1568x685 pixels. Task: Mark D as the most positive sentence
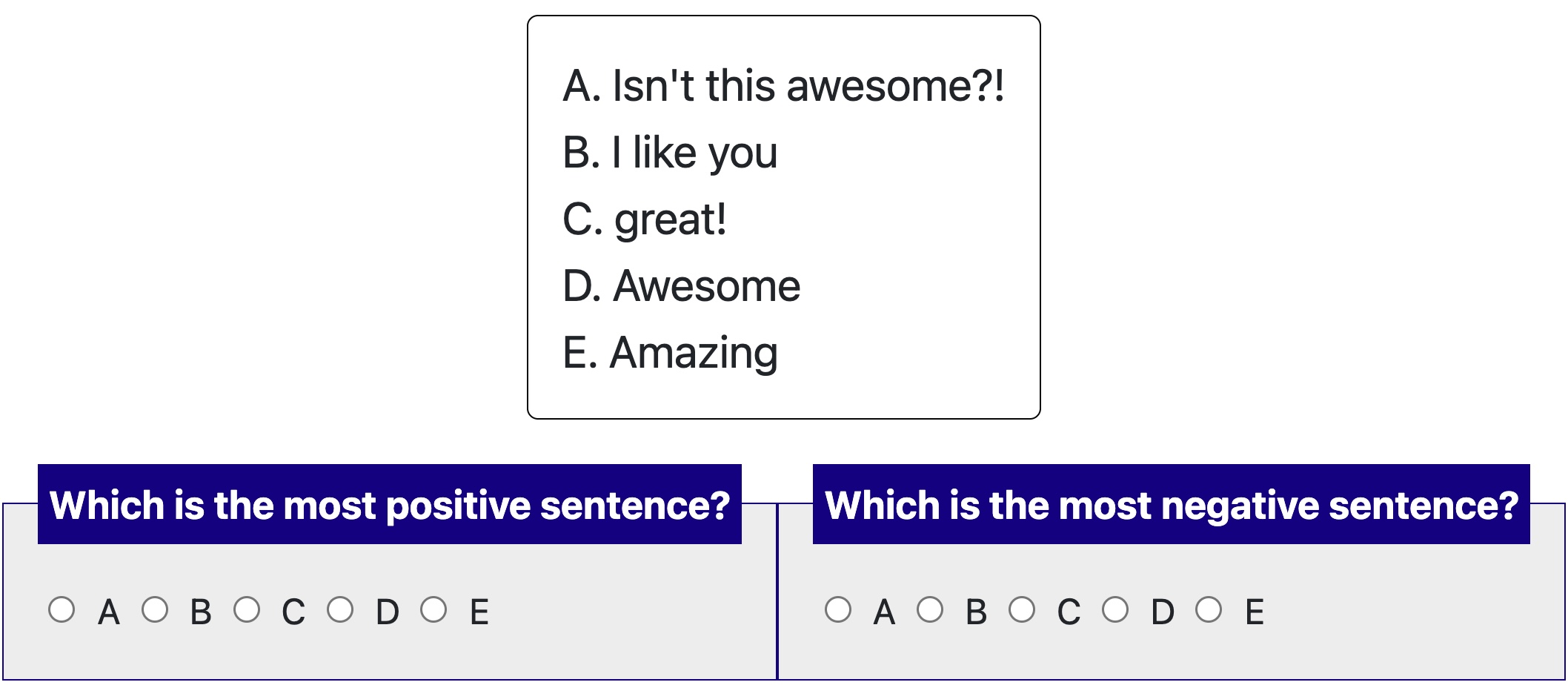tap(340, 609)
